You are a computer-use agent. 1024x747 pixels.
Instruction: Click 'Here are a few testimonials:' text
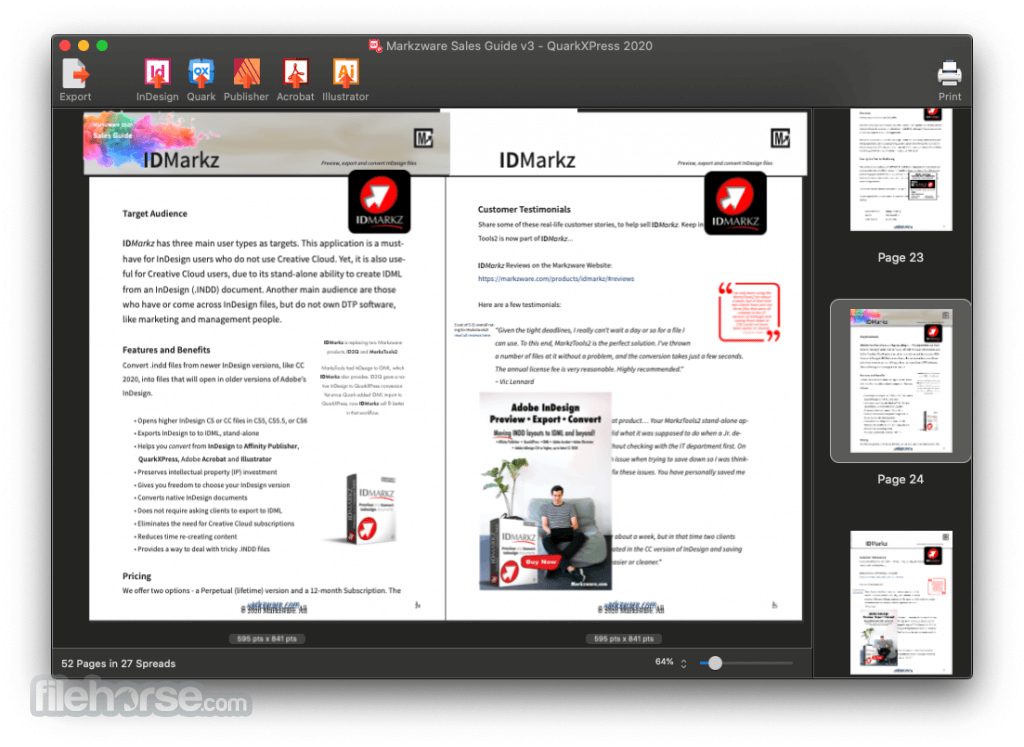tap(519, 305)
